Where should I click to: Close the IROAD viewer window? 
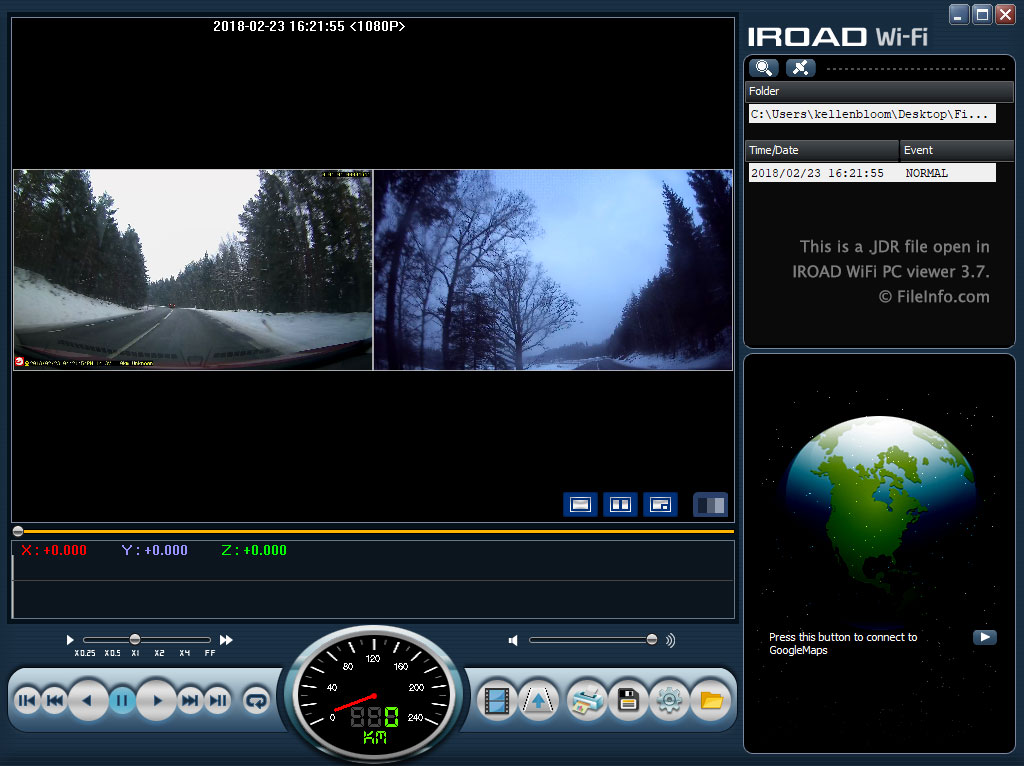coord(1005,14)
